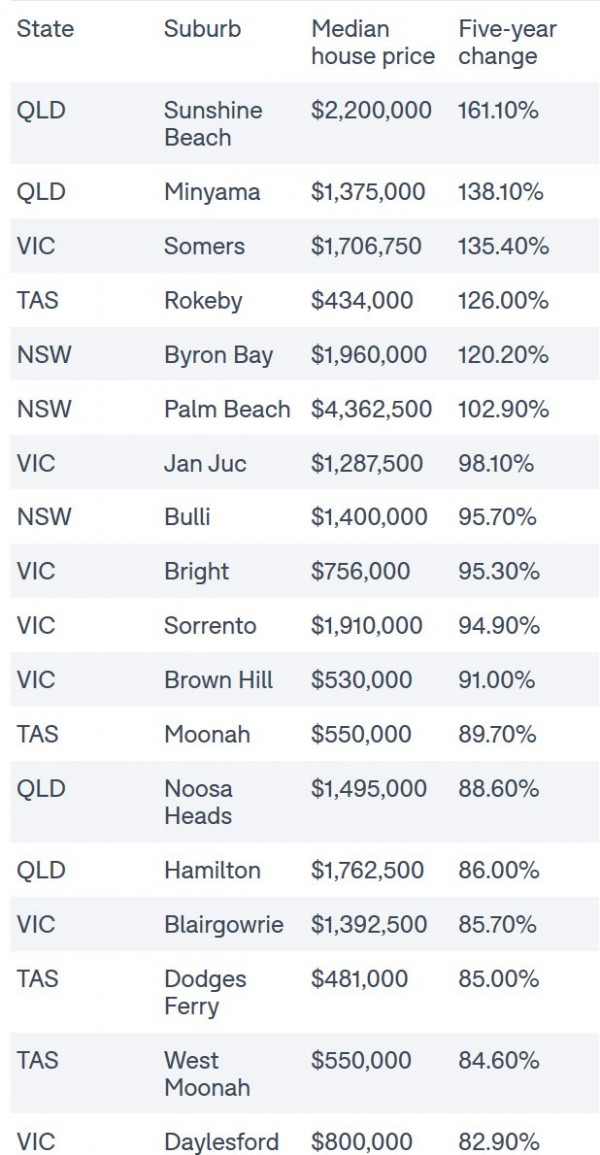Select the Brown Hill suburb cell

[218, 680]
